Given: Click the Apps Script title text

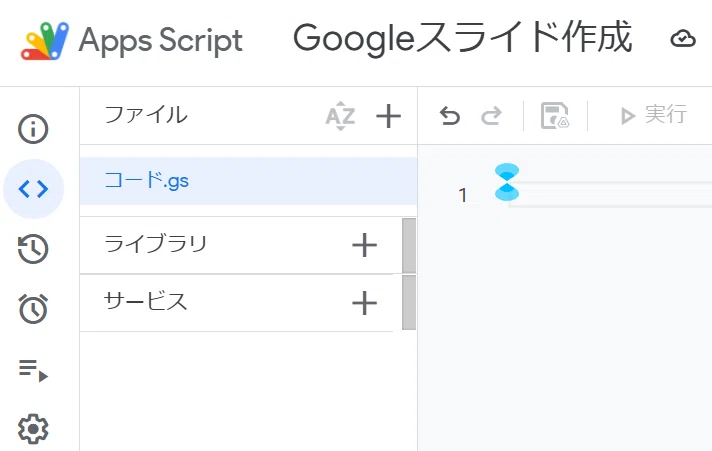Looking at the screenshot, I should pos(161,41).
